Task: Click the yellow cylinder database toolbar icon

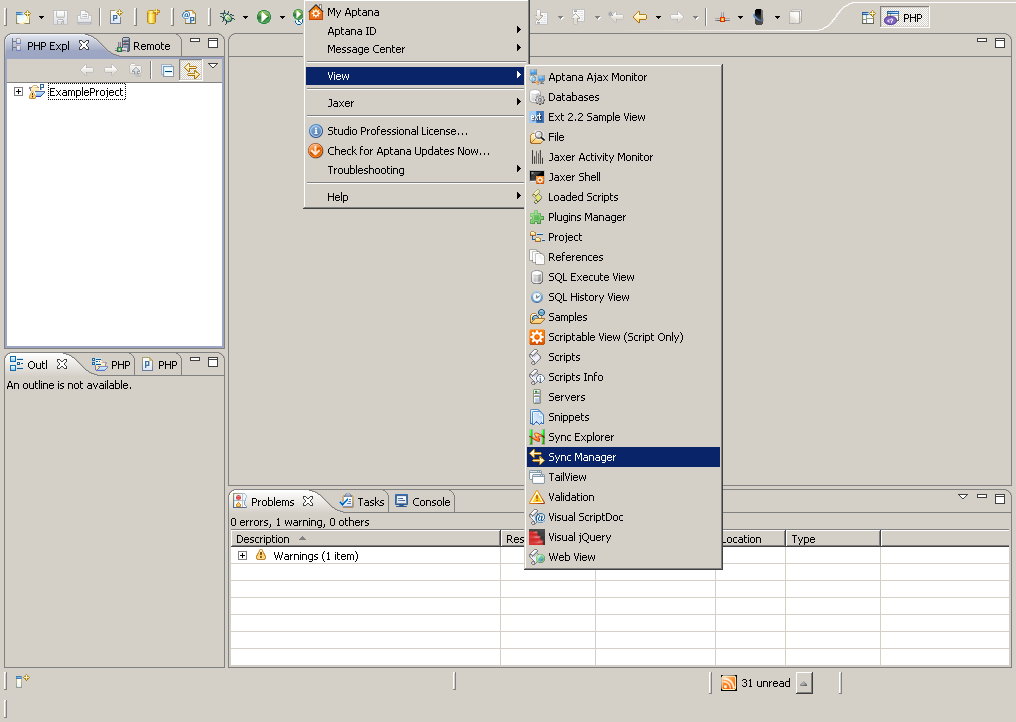Action: point(153,17)
